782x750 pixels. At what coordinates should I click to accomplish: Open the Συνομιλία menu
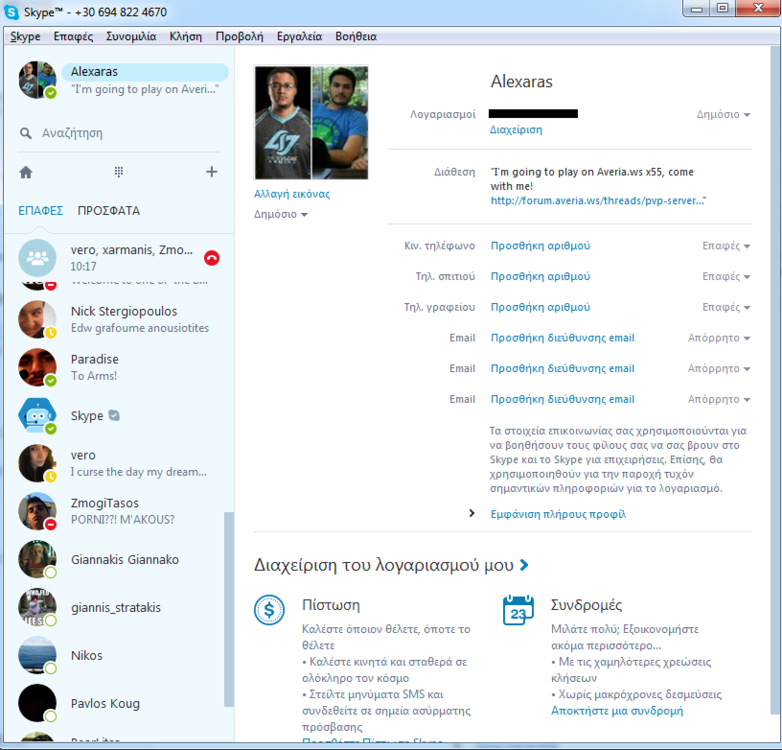point(131,36)
